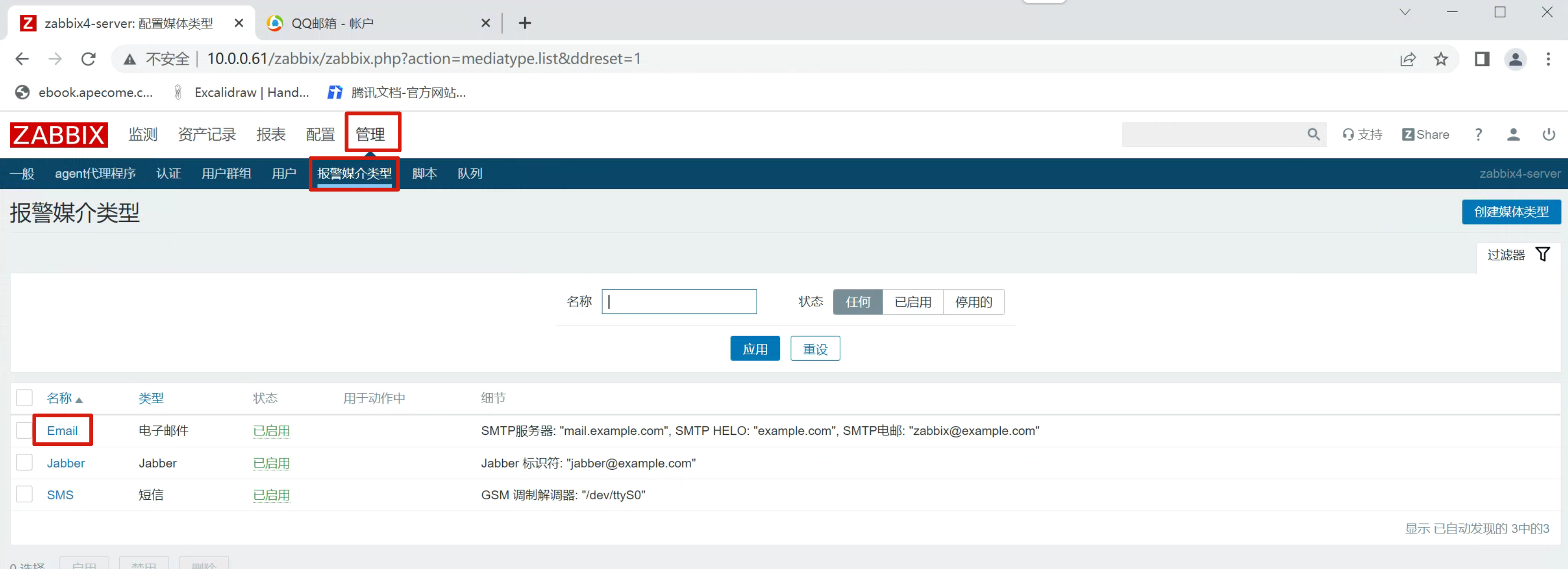Click the browser reload icon
1568x569 pixels.
click(x=89, y=59)
